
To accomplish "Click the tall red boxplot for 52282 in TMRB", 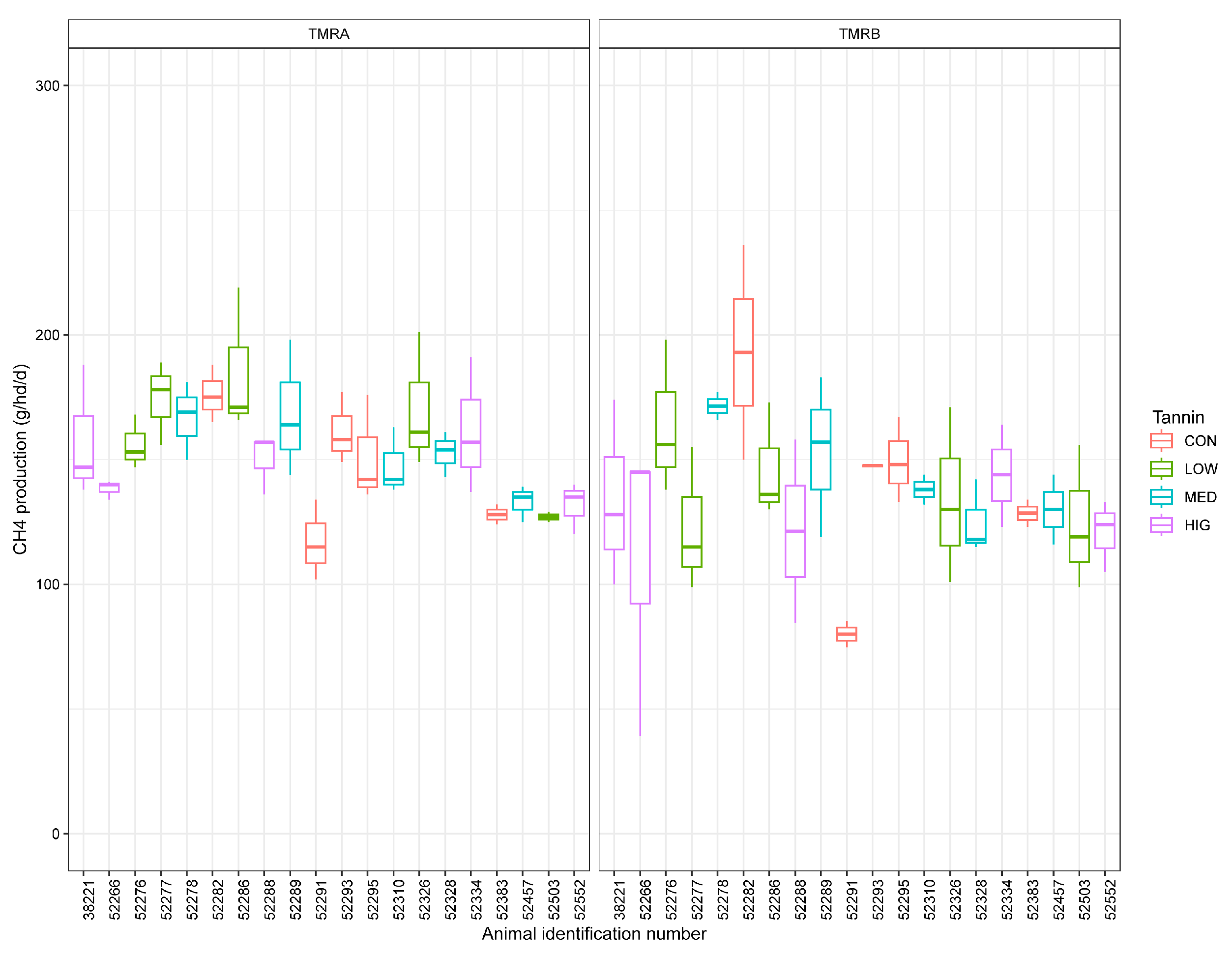I will 743,352.
